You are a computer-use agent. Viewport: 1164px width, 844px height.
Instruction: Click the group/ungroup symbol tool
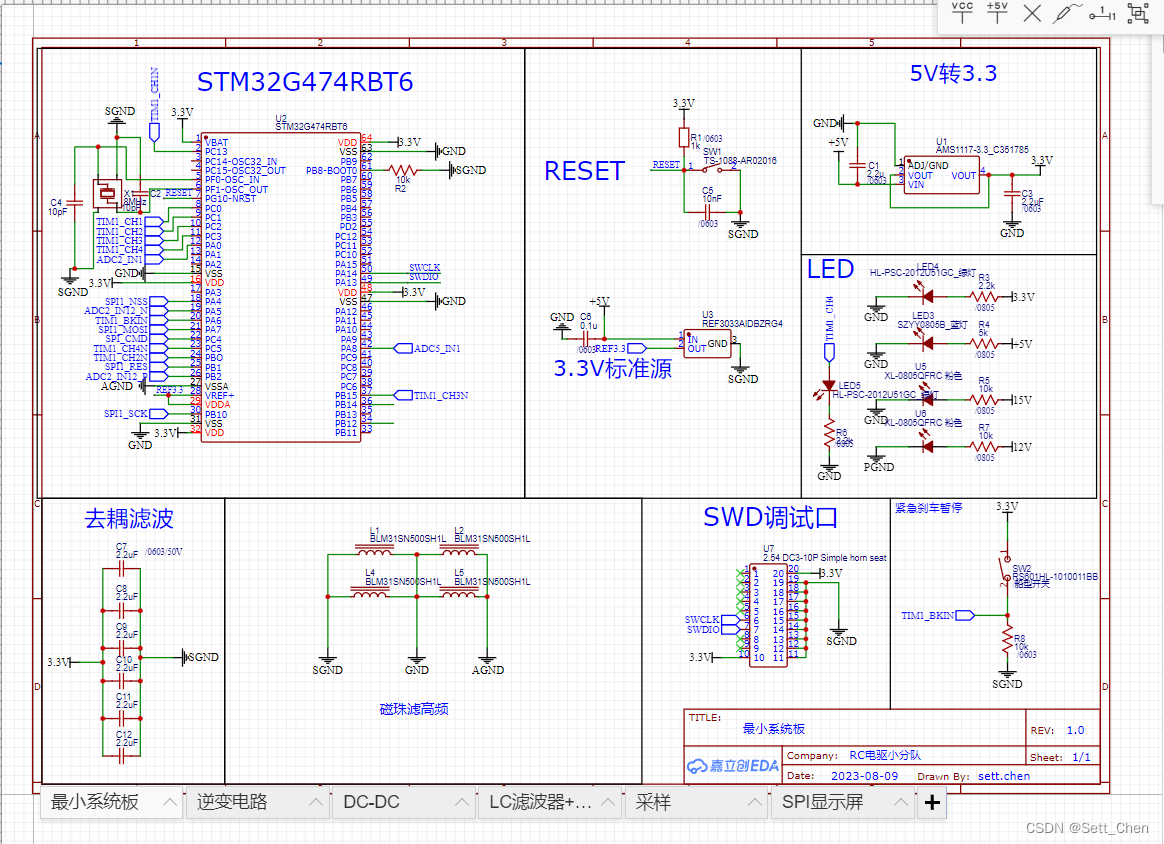point(1137,13)
